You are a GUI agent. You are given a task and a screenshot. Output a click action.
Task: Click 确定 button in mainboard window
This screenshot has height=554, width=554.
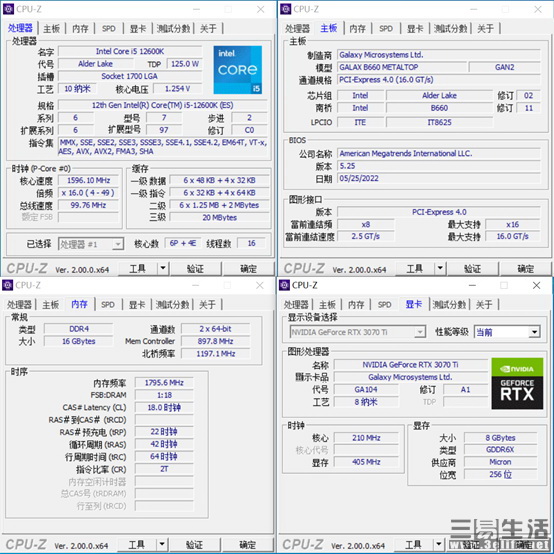click(x=525, y=269)
